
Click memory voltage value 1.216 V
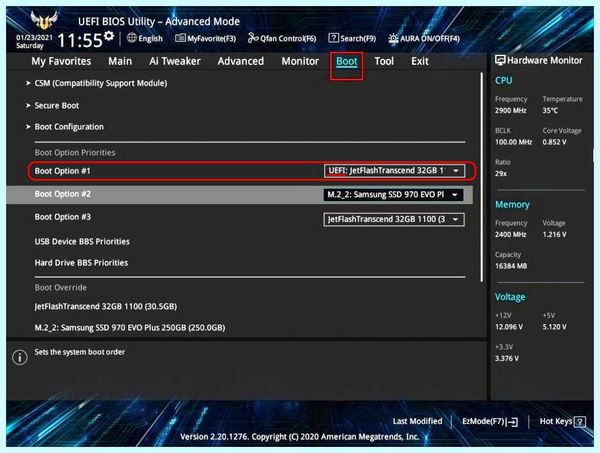(x=554, y=235)
